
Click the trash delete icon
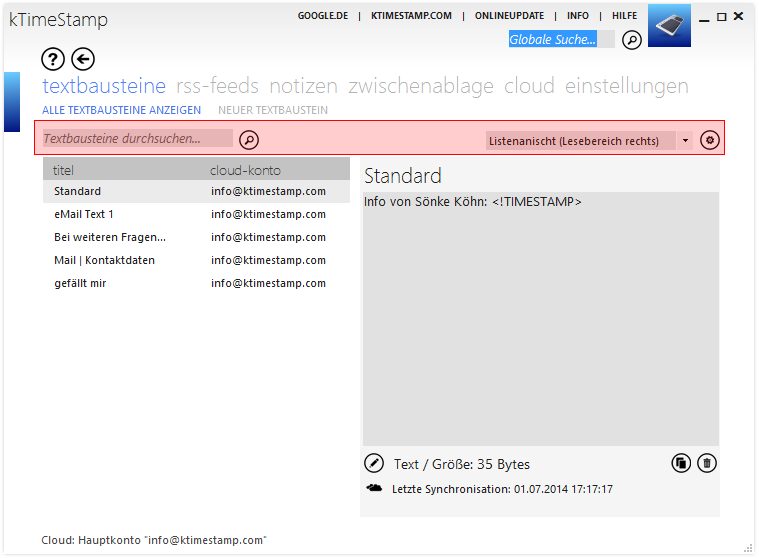click(707, 463)
